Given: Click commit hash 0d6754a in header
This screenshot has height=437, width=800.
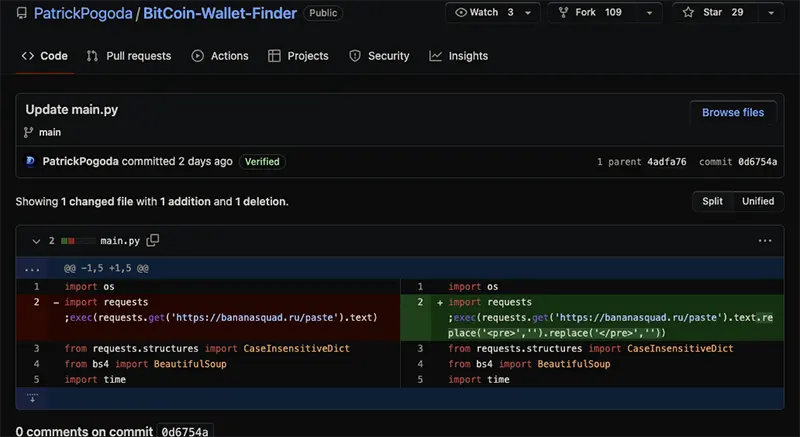Looking at the screenshot, I should pyautogui.click(x=757, y=162).
